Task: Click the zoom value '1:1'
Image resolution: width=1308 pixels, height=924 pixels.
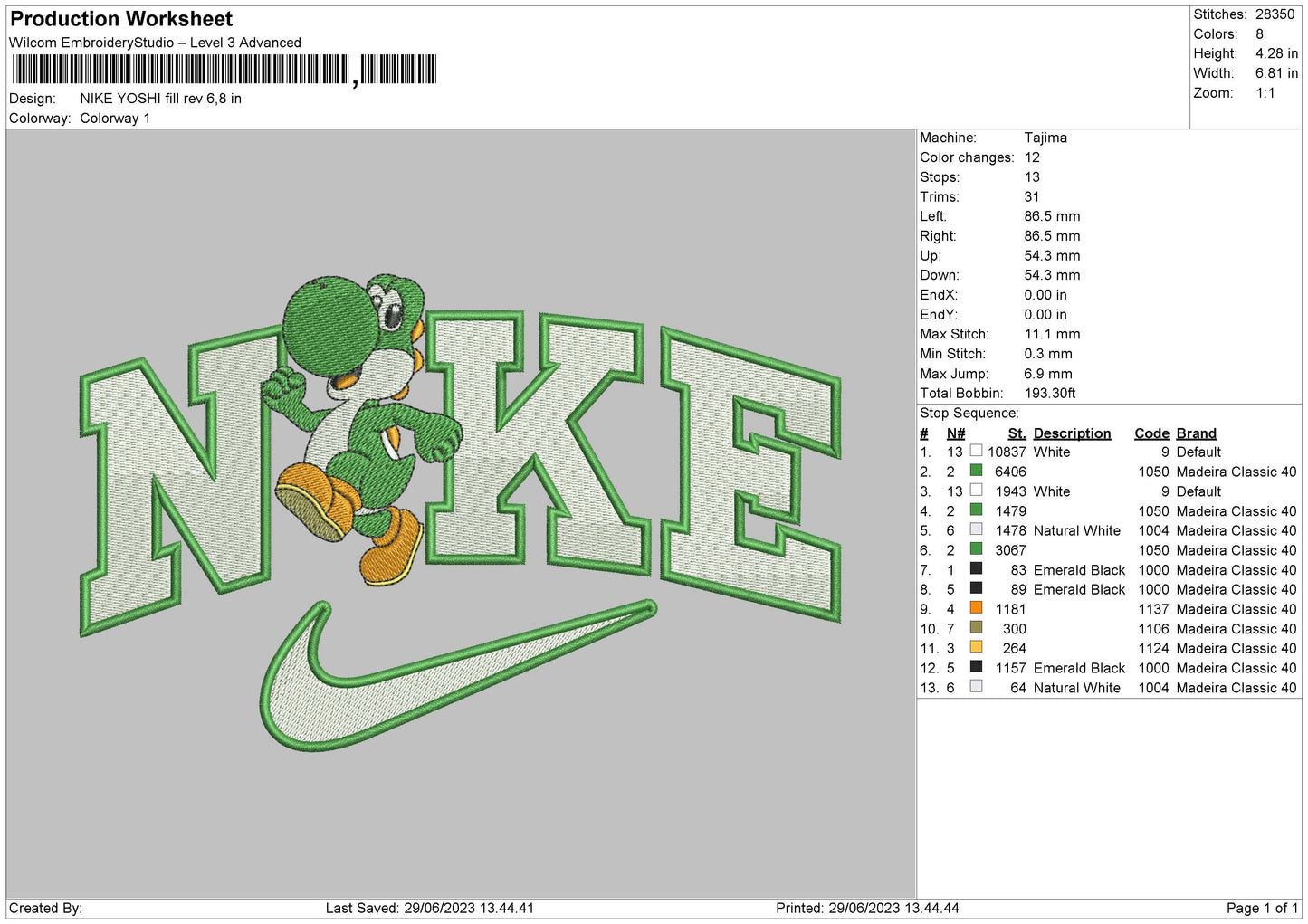Action: click(1265, 93)
